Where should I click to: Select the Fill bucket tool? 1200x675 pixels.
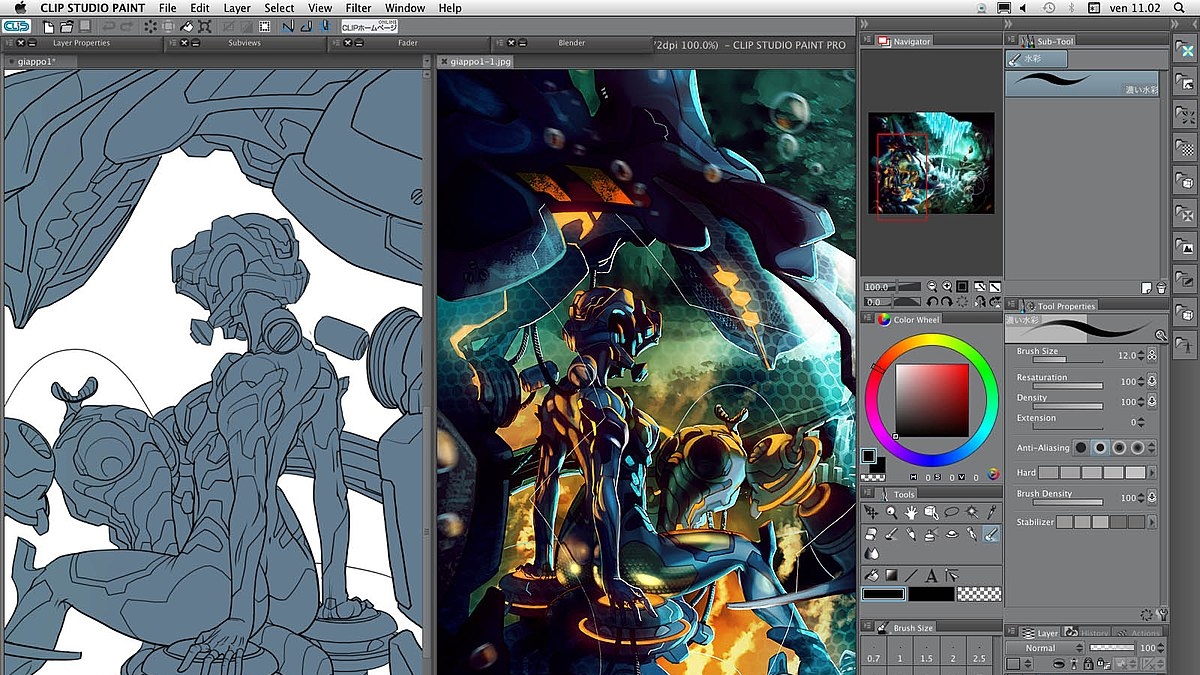871,575
